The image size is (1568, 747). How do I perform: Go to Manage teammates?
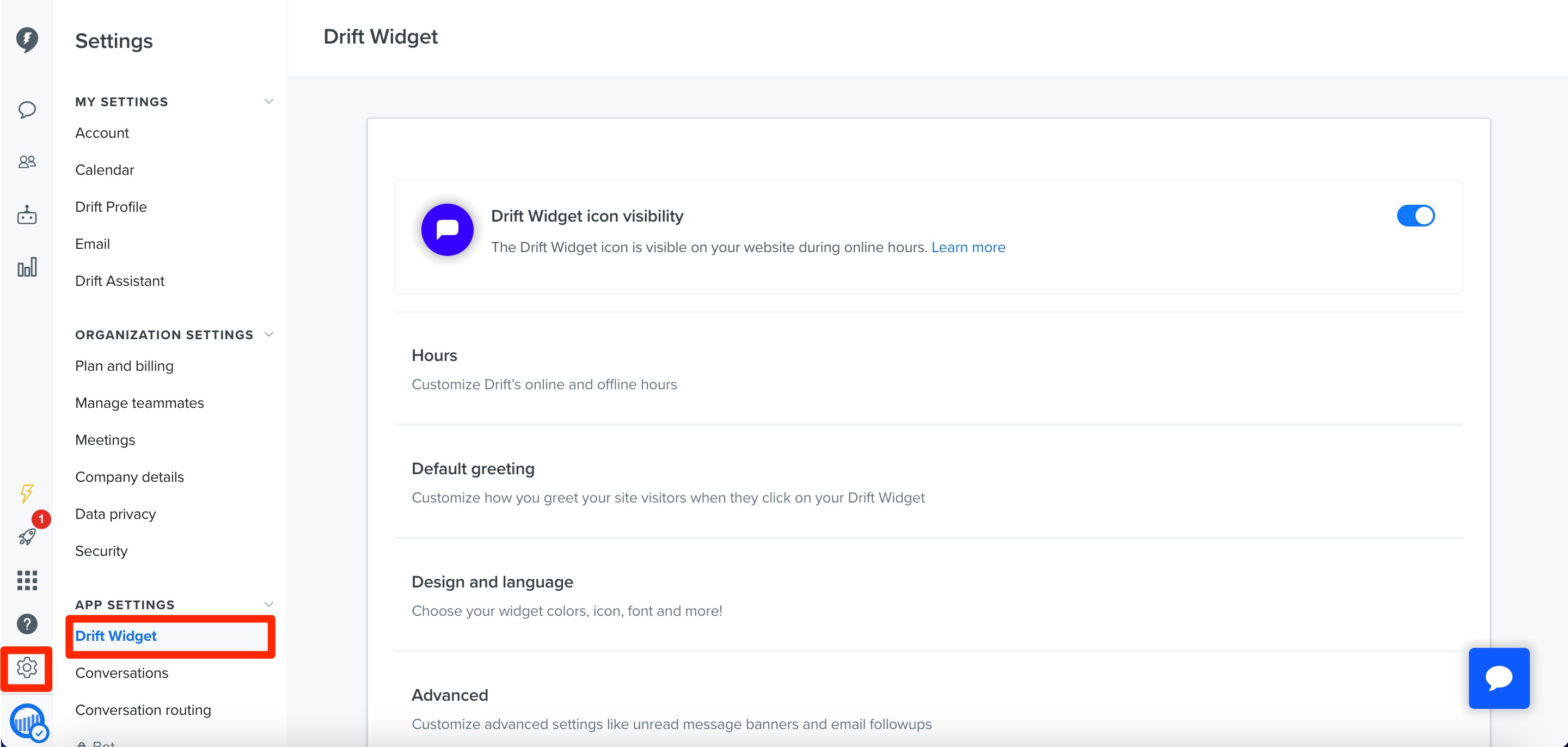[x=139, y=403]
